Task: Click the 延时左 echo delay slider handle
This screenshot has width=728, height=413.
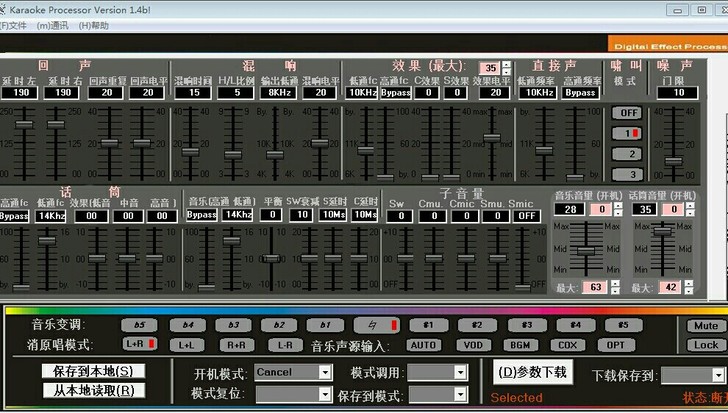Action: [x=24, y=124]
